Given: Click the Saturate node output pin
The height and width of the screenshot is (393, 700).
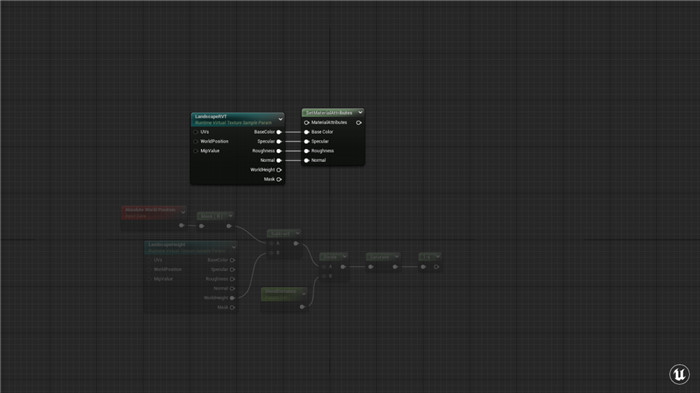Looking at the screenshot, I should 395,267.
